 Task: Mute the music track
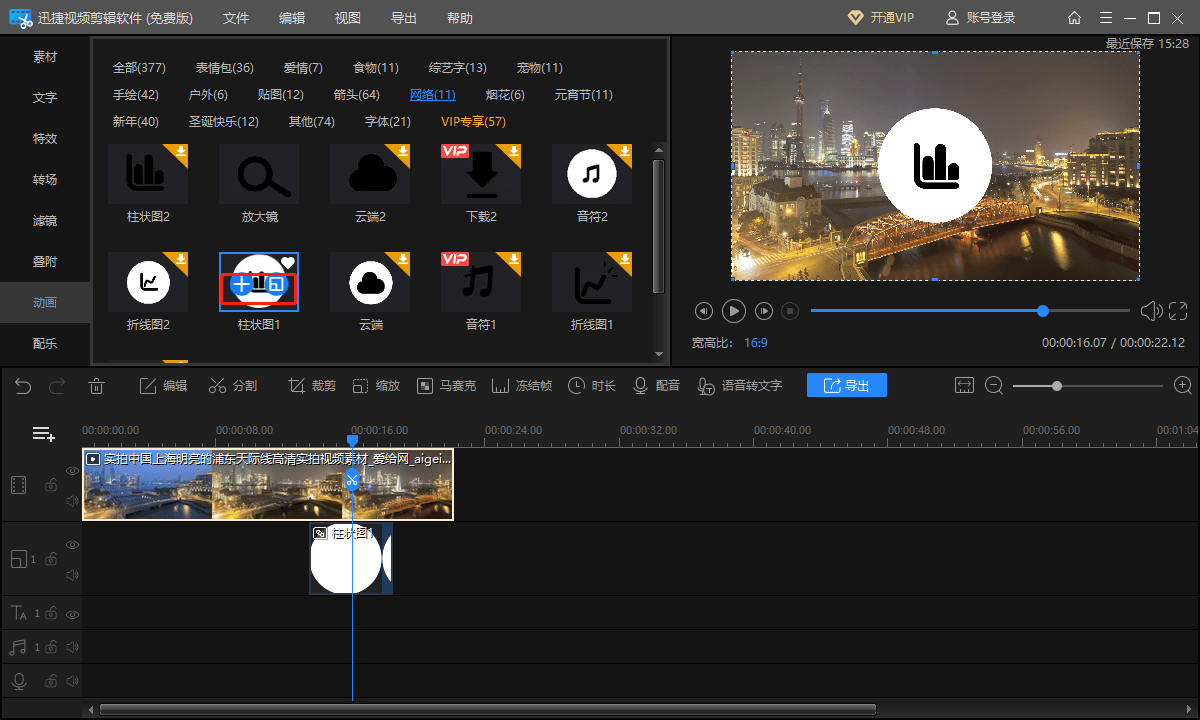tap(72, 647)
